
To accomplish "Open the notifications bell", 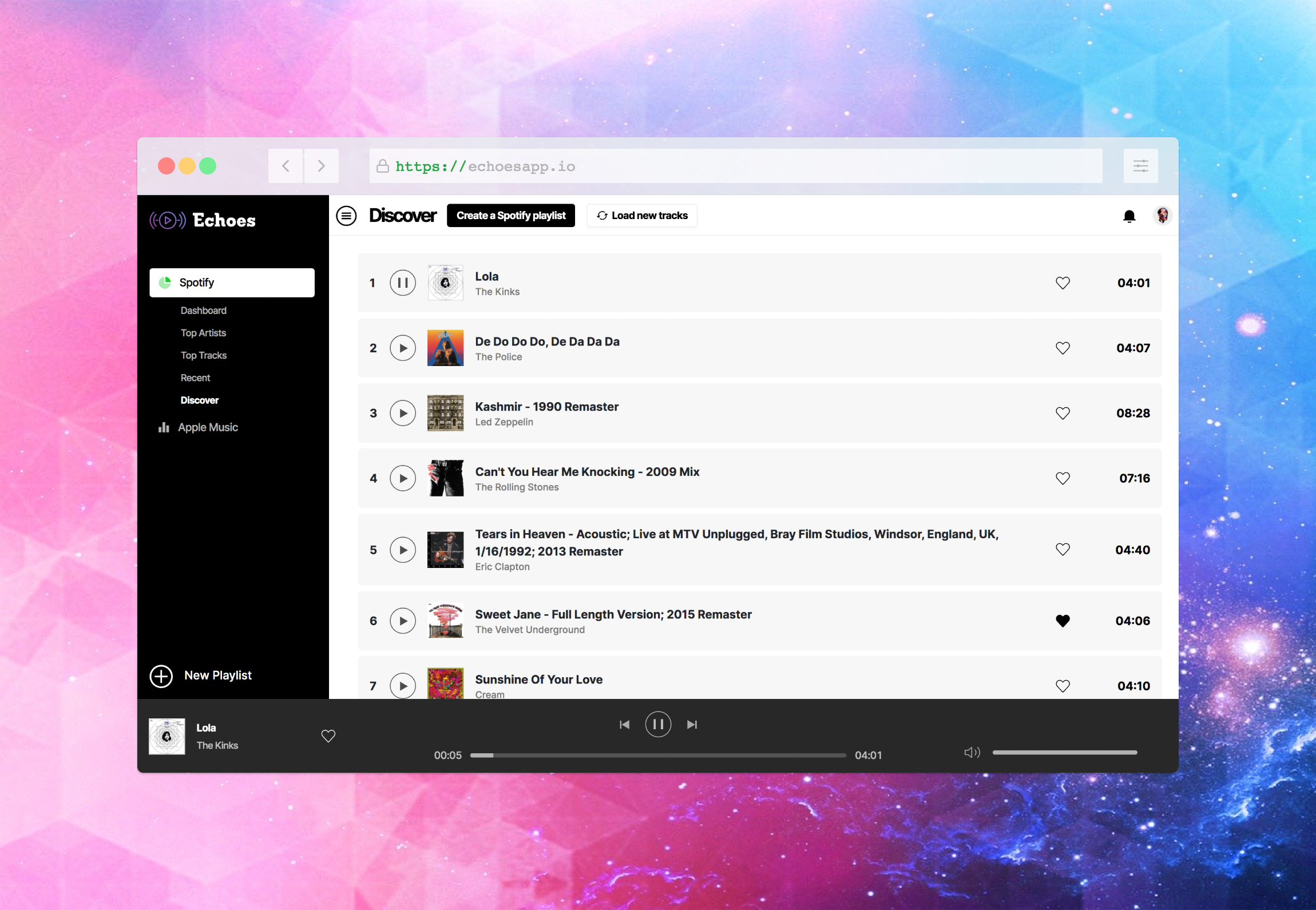I will tap(1129, 216).
